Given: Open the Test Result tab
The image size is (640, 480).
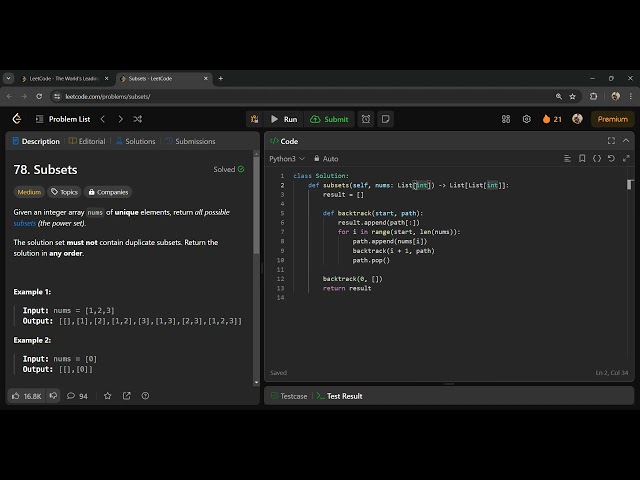Looking at the screenshot, I should click(x=340, y=396).
